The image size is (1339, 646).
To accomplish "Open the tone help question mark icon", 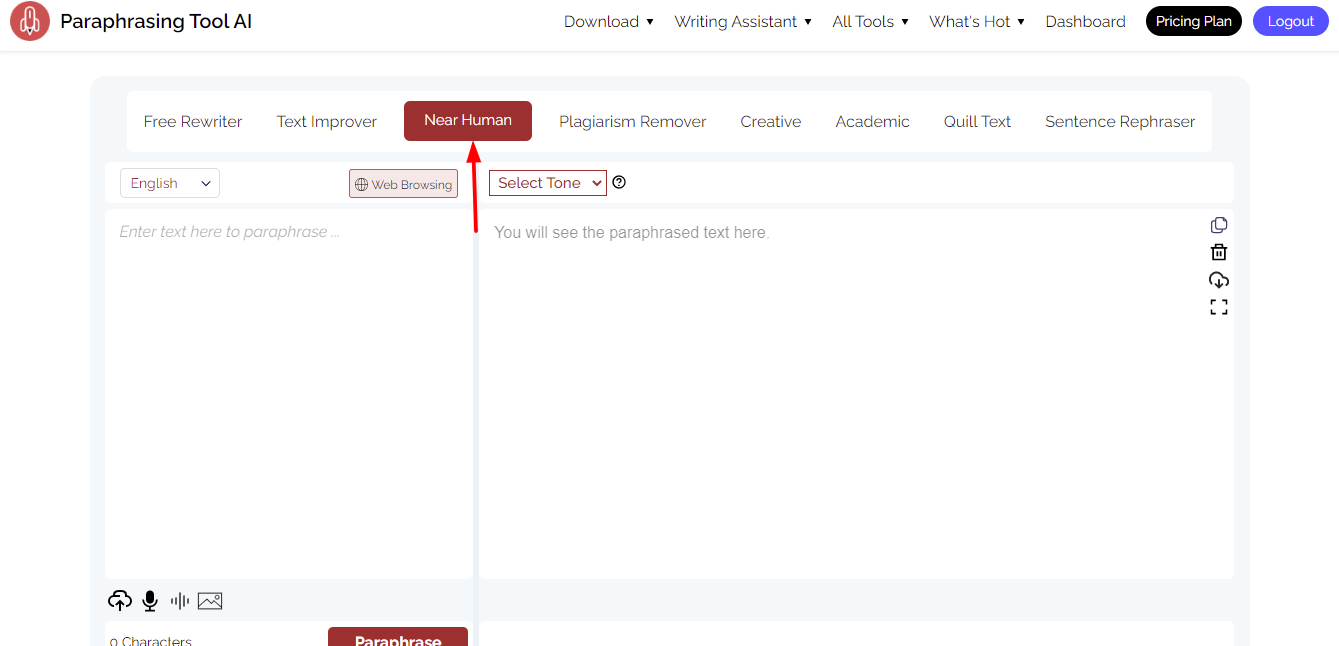I will pos(619,182).
